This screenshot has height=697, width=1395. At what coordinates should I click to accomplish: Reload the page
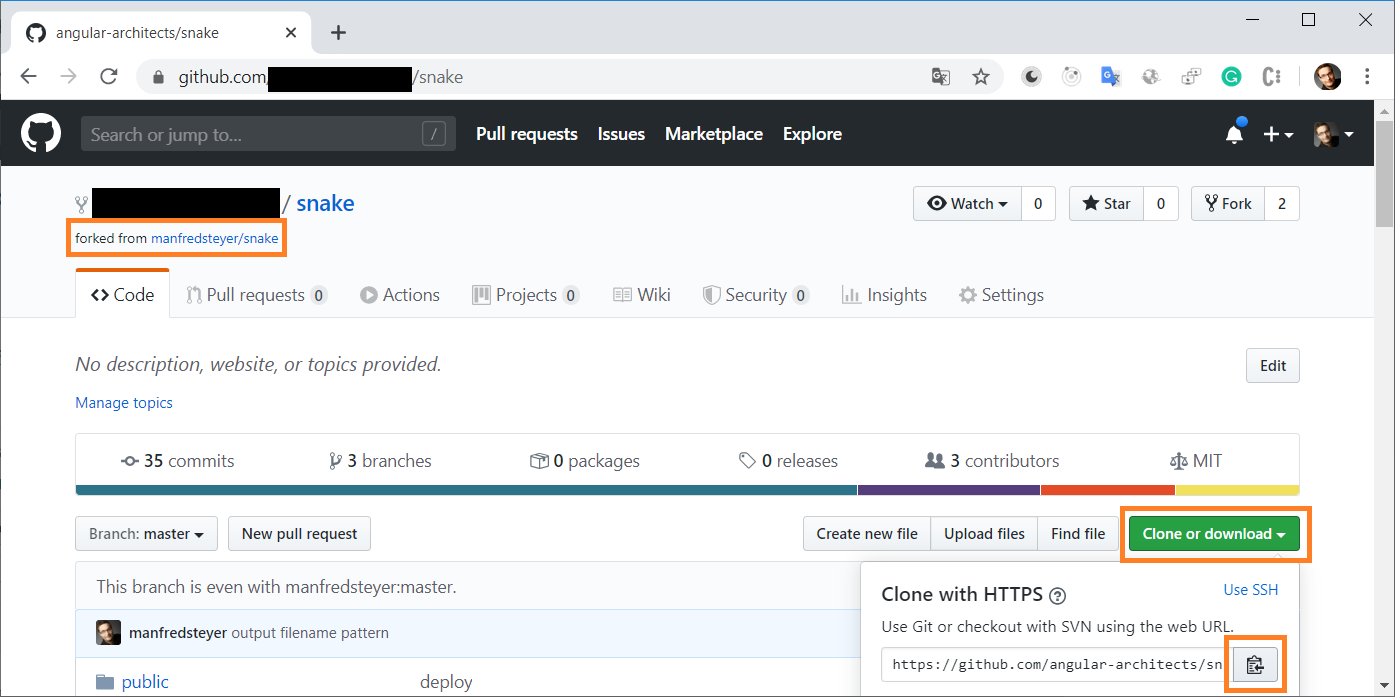click(109, 77)
